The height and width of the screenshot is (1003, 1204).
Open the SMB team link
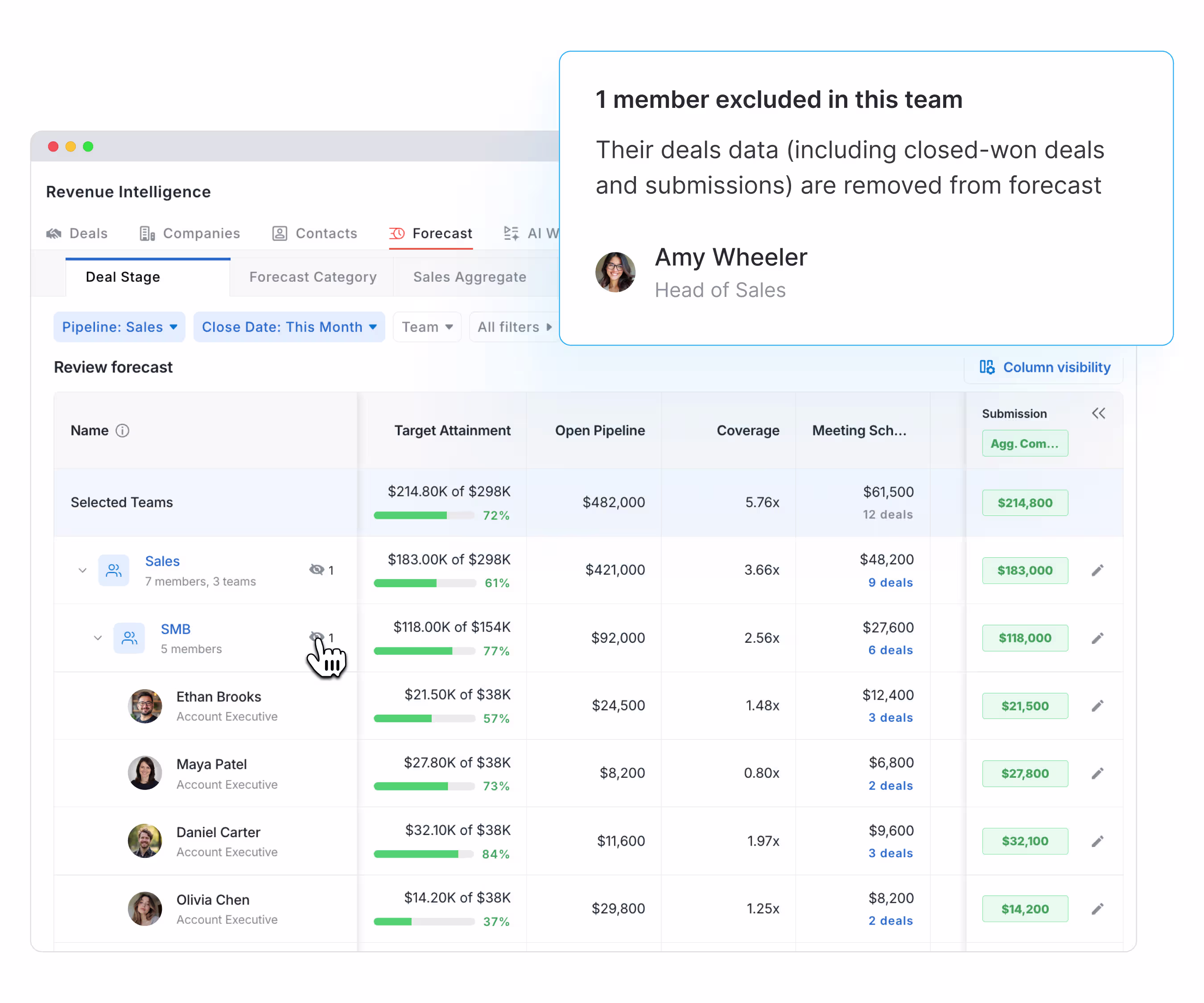click(175, 629)
